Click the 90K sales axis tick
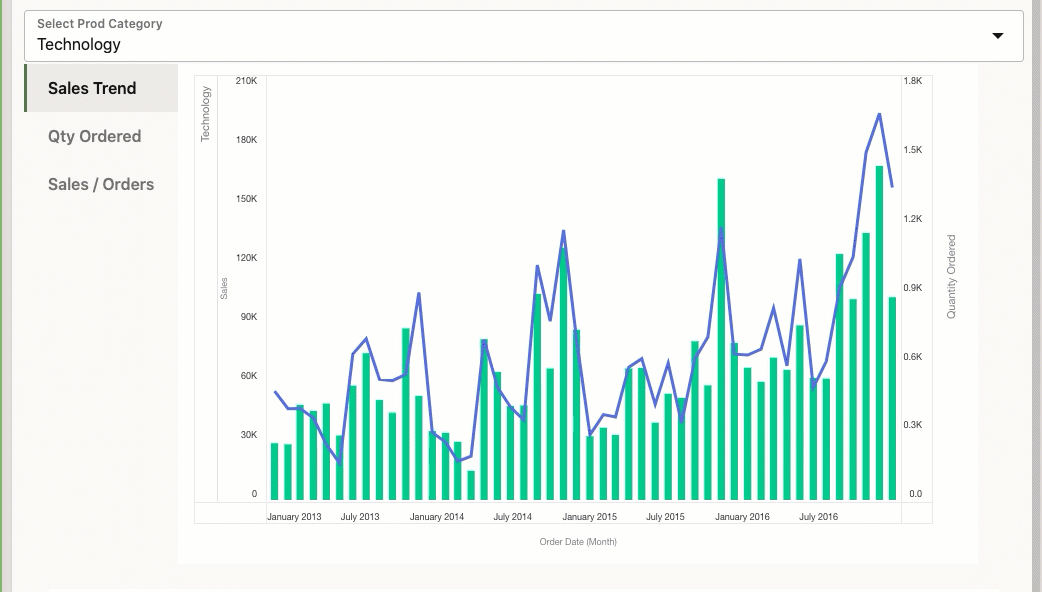This screenshot has width=1042, height=592. (249, 317)
